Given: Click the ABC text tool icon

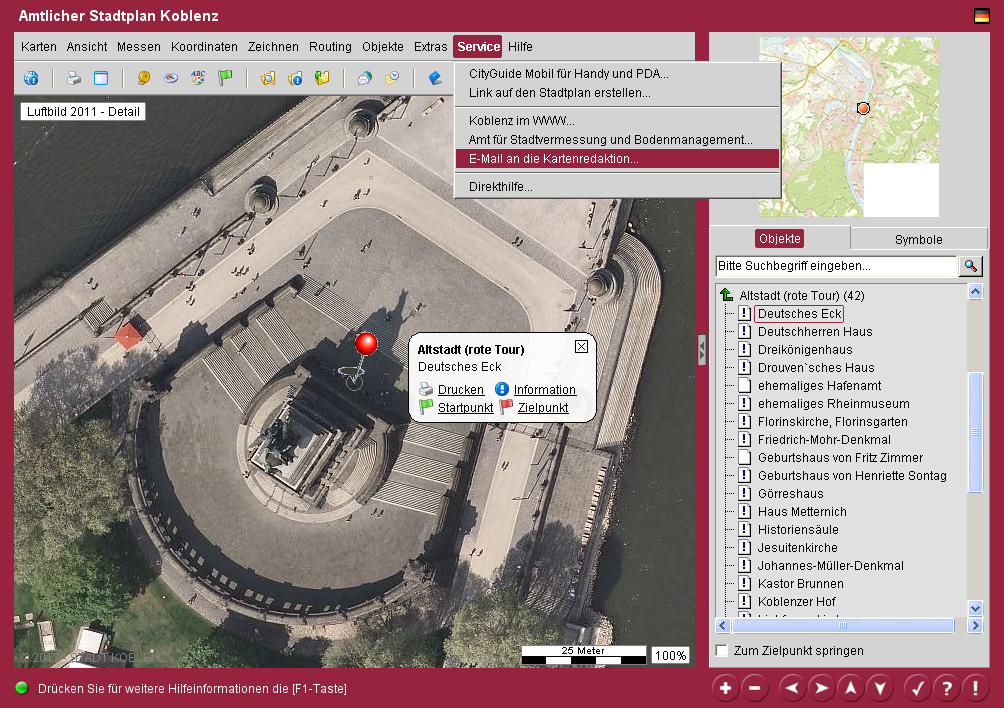Looking at the screenshot, I should point(198,78).
